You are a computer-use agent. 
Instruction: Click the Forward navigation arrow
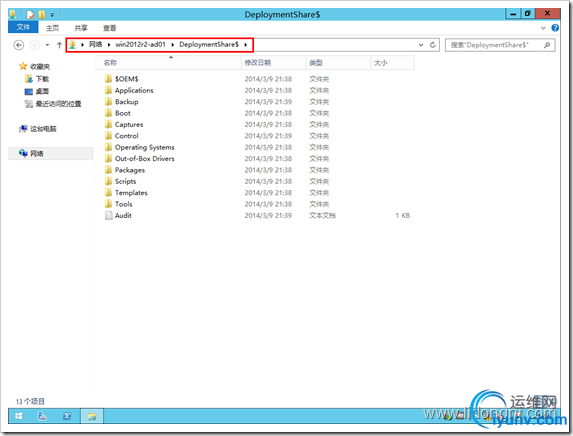[x=35, y=45]
